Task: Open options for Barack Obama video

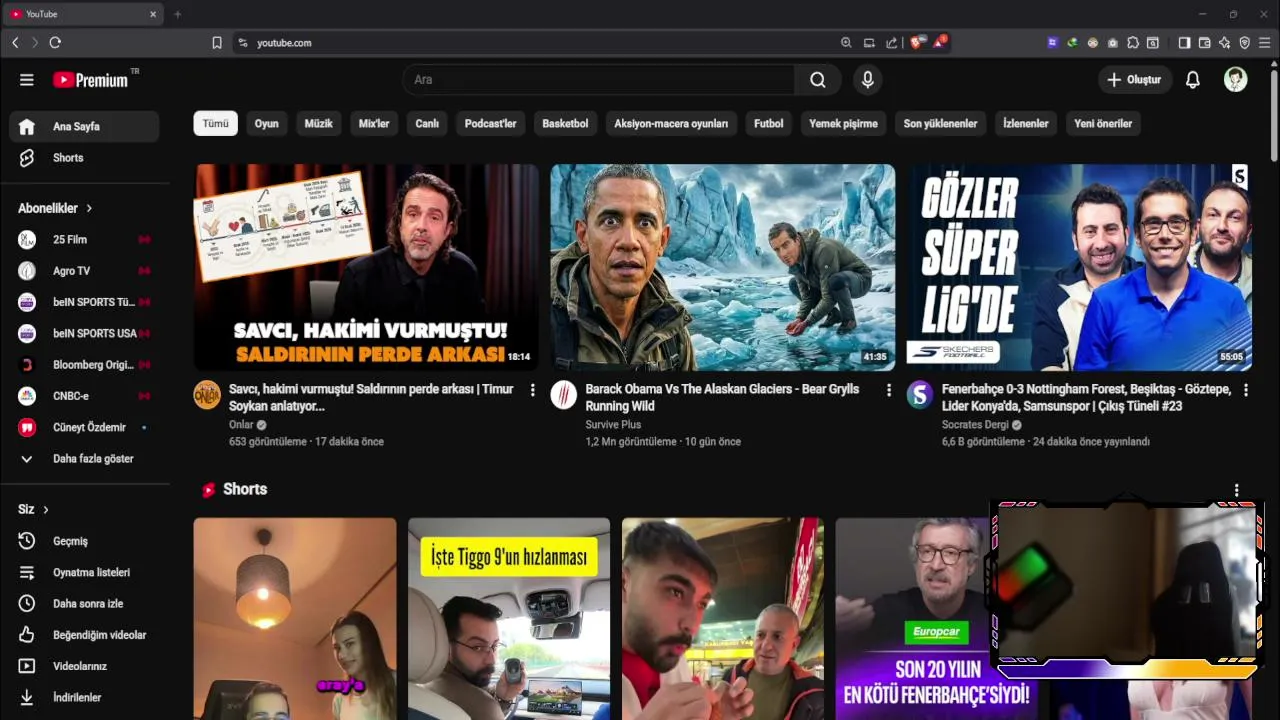Action: point(889,390)
